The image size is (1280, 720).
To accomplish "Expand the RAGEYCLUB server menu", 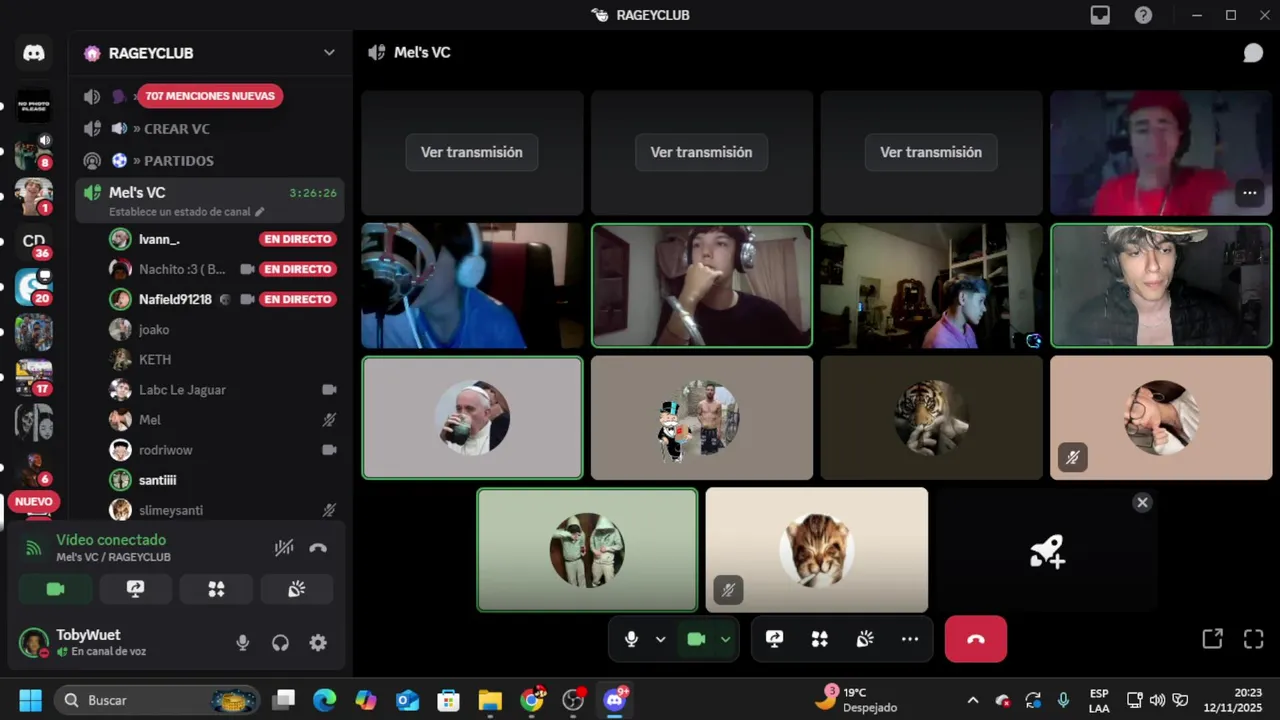I will 329,53.
